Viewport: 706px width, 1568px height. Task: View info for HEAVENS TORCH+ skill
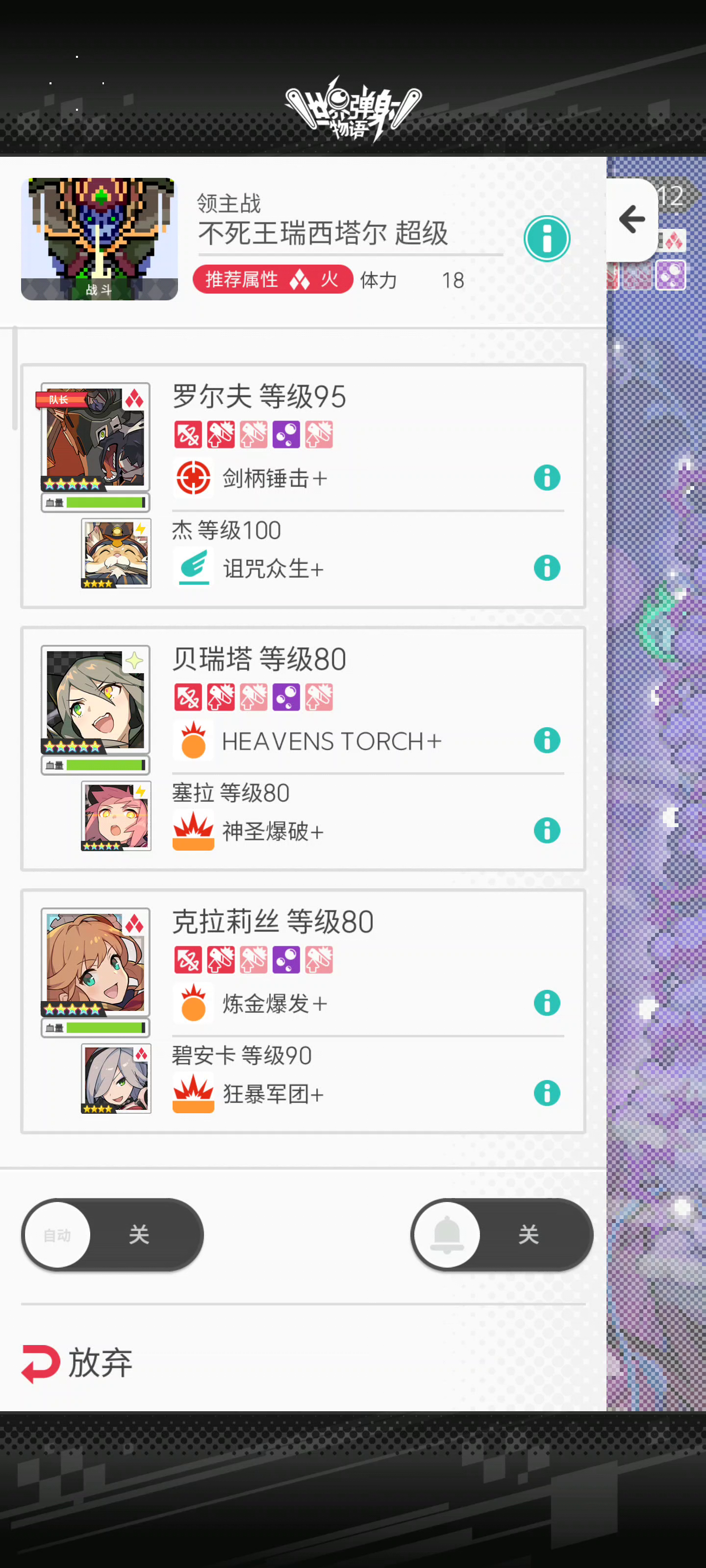coord(546,741)
